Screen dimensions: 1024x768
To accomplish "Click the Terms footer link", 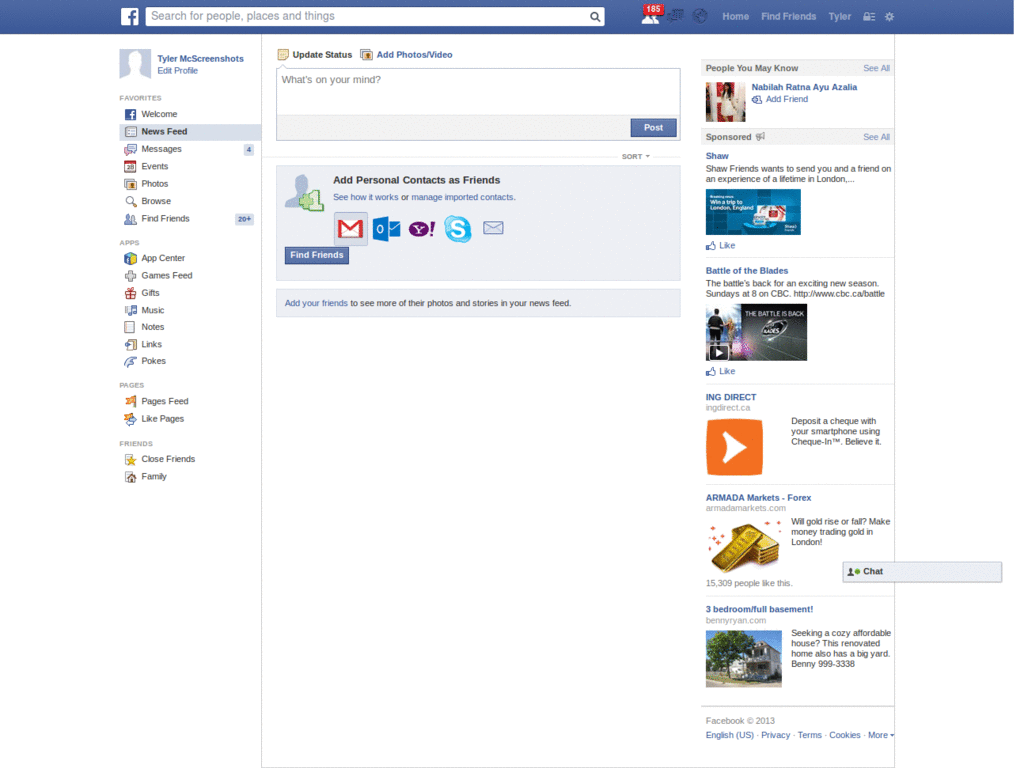I will (809, 735).
